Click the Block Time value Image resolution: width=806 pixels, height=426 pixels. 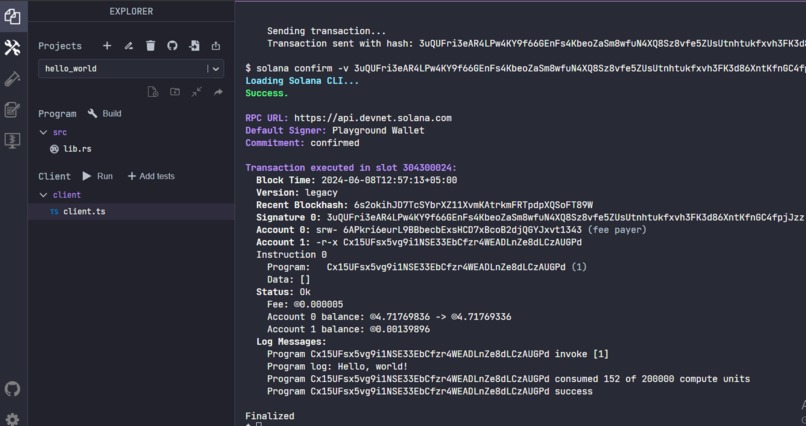point(389,180)
